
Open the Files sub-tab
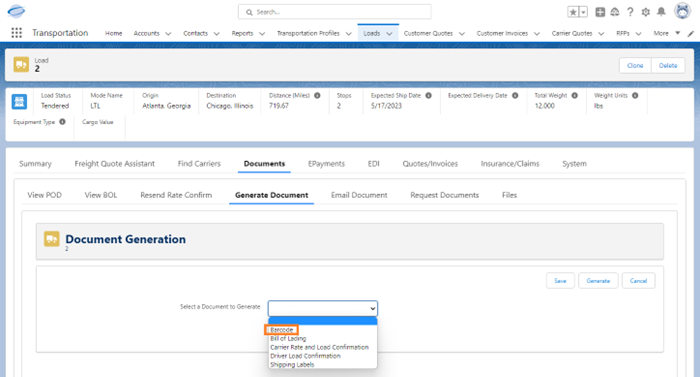click(x=509, y=195)
